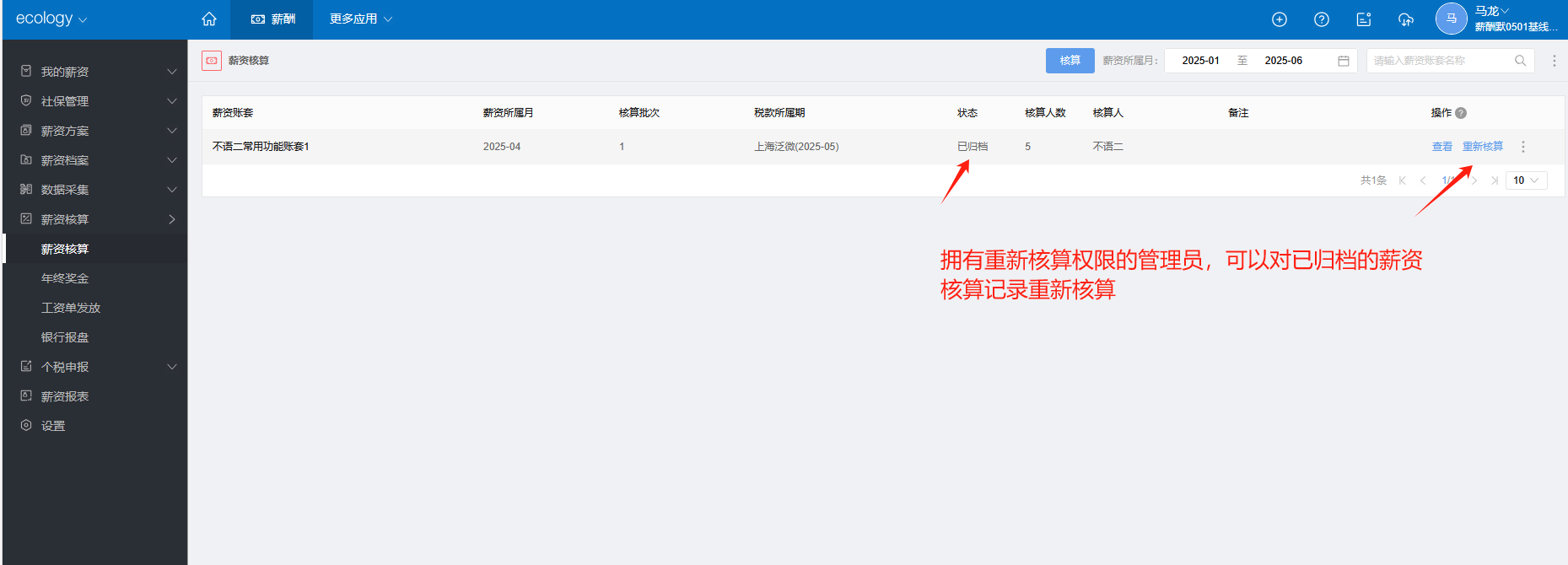Collapse the 薪资核算 parent menu
The height and width of the screenshot is (565, 1568).
pyautogui.click(x=95, y=219)
